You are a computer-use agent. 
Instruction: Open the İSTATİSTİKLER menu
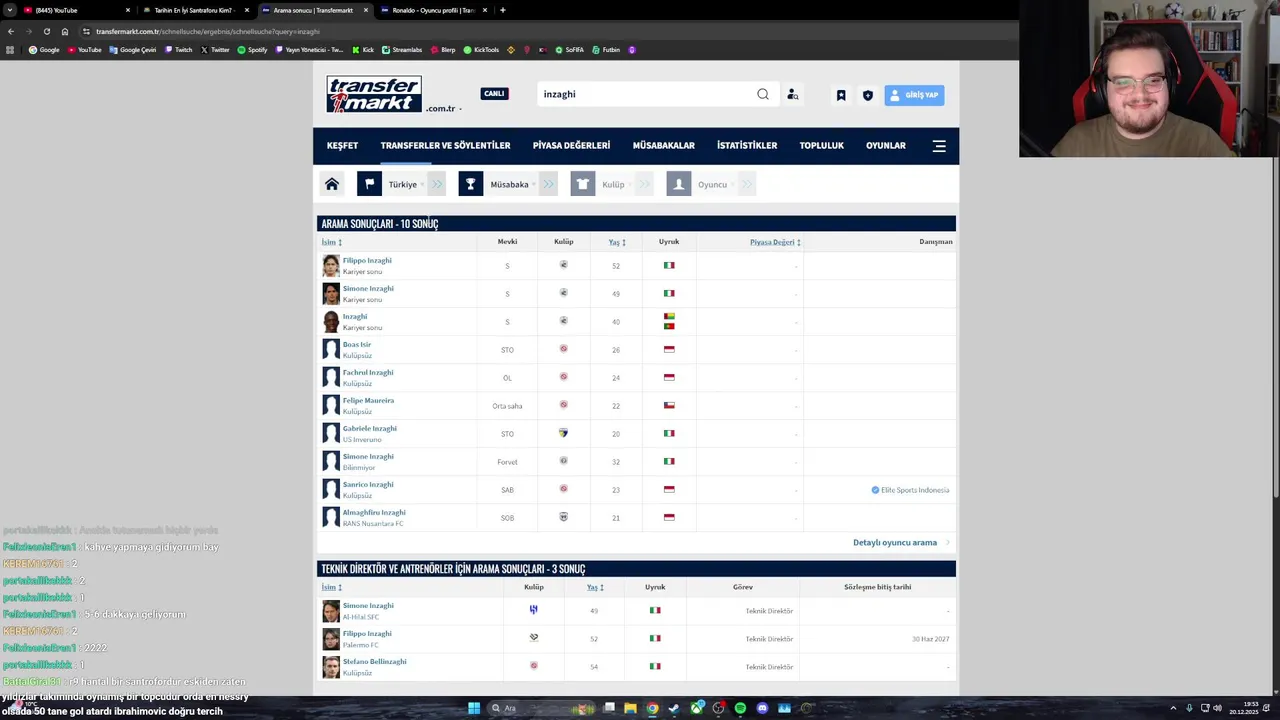[x=747, y=146]
